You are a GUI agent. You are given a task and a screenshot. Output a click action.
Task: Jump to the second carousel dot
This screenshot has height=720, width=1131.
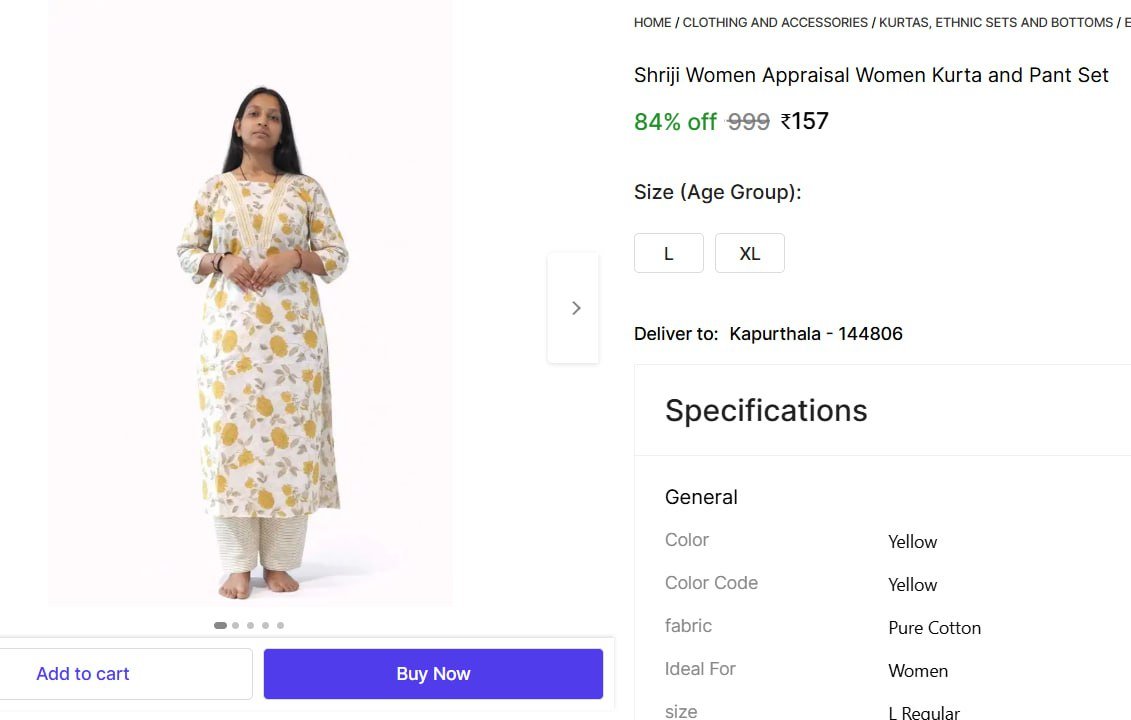235,625
